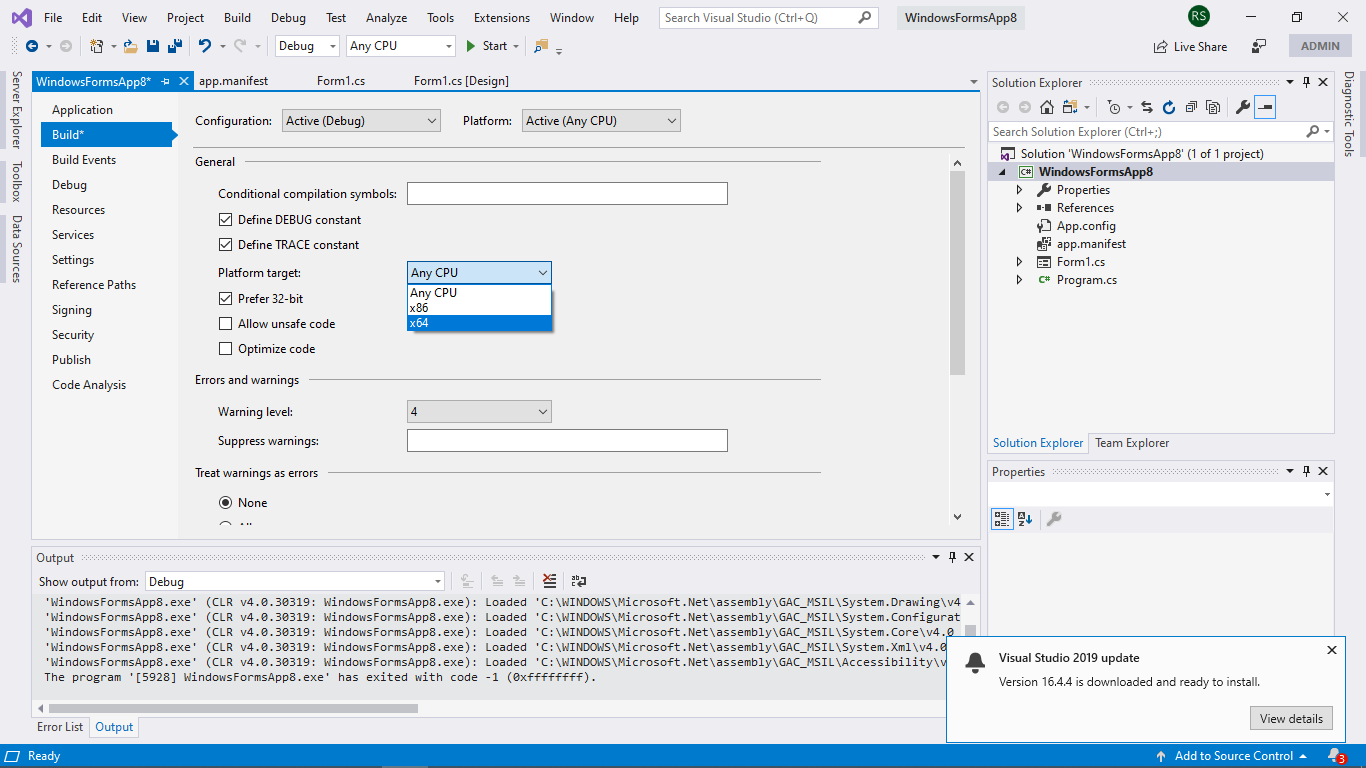
Task: Click Add to Source Control
Action: tap(1232, 756)
